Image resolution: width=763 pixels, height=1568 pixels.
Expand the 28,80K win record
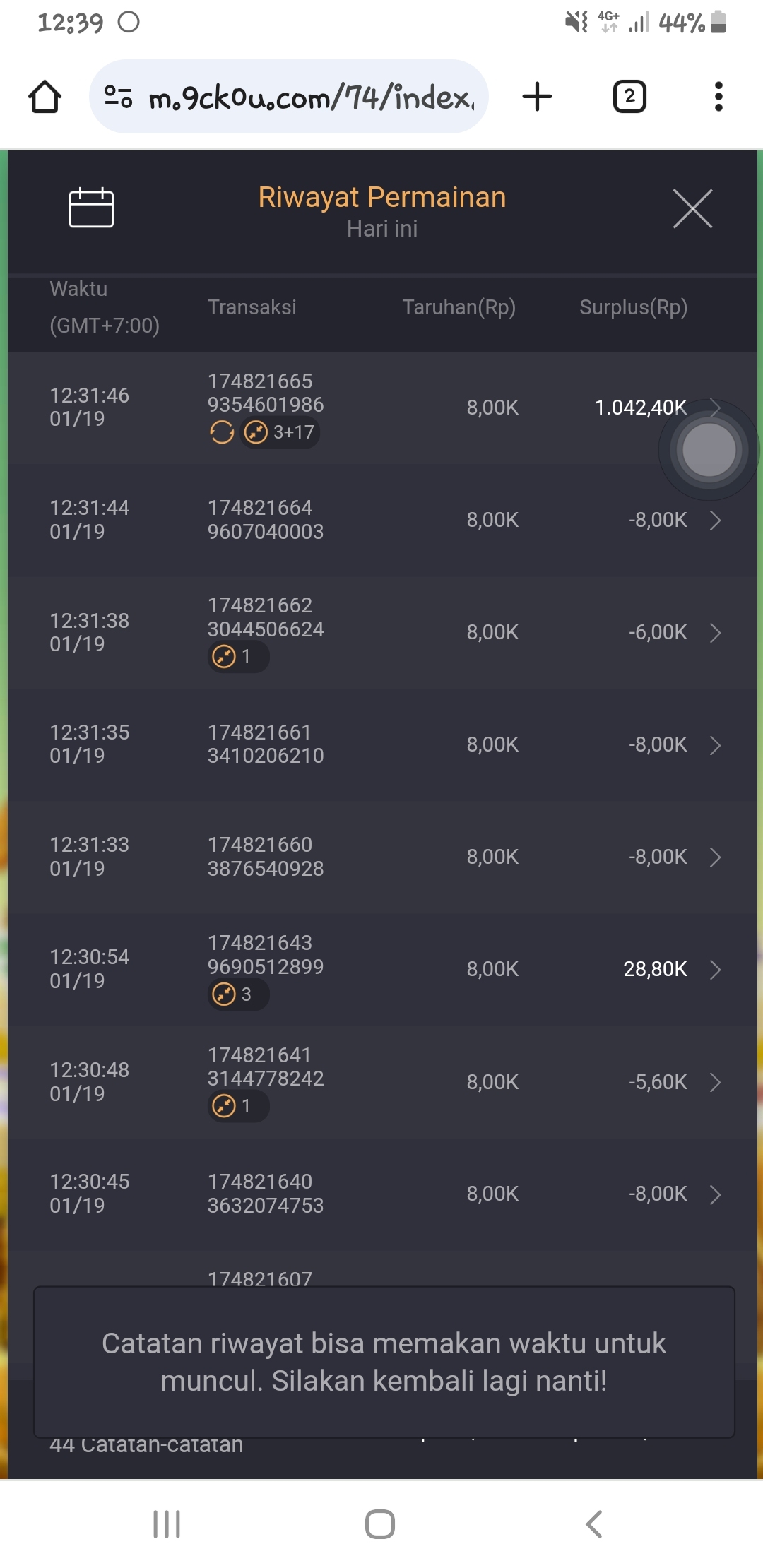[715, 970]
